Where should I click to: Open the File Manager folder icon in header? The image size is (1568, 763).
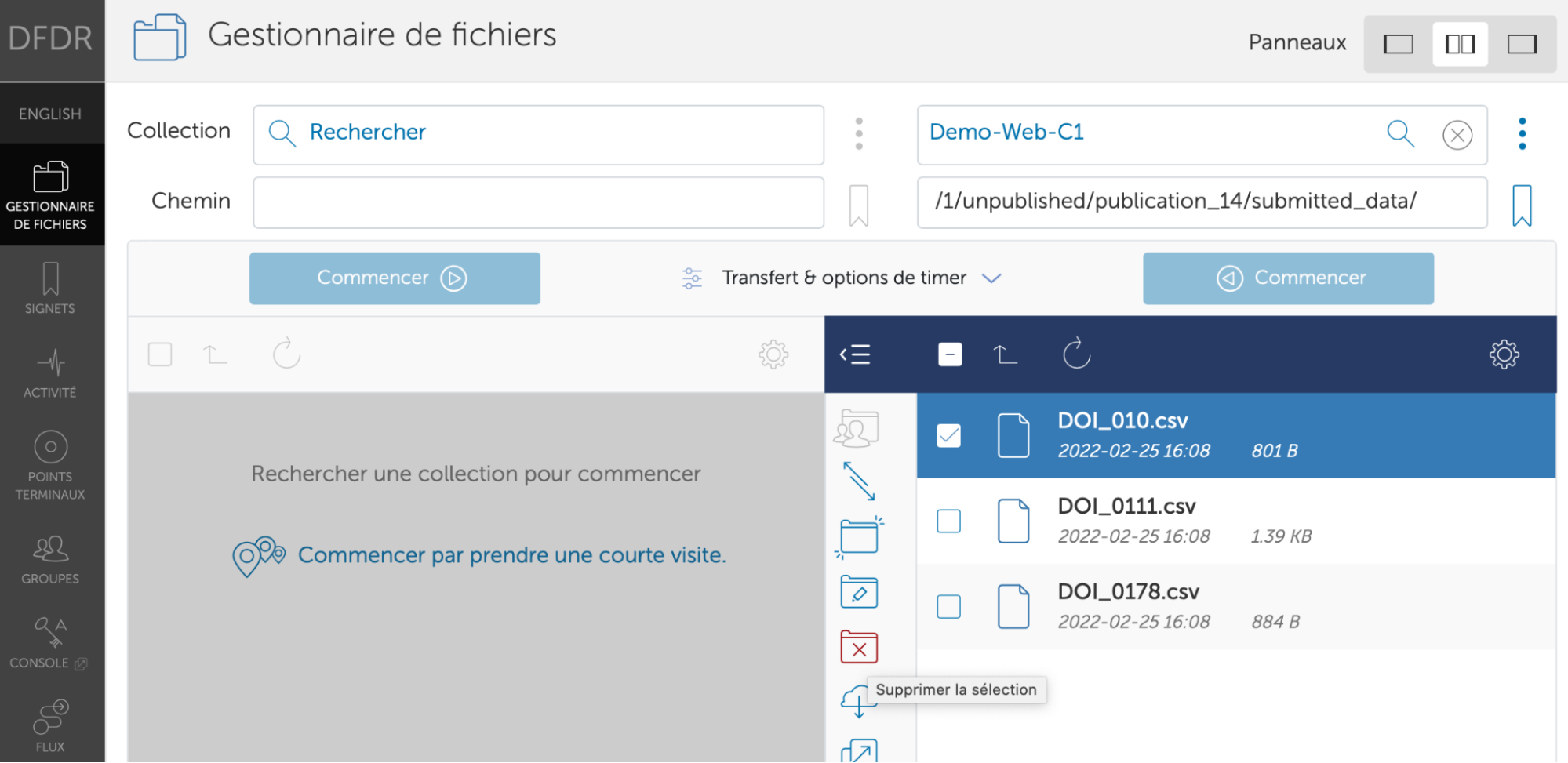coord(160,37)
